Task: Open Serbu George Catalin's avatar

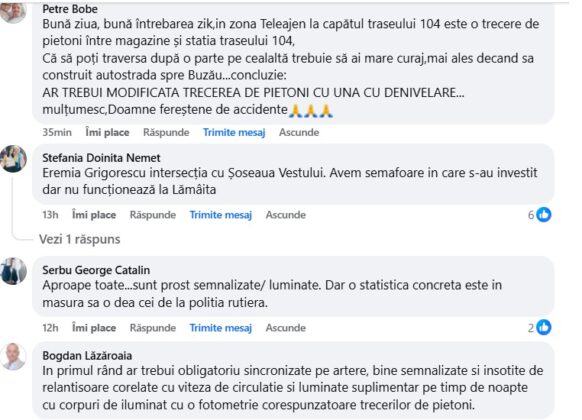Action: click(x=13, y=271)
